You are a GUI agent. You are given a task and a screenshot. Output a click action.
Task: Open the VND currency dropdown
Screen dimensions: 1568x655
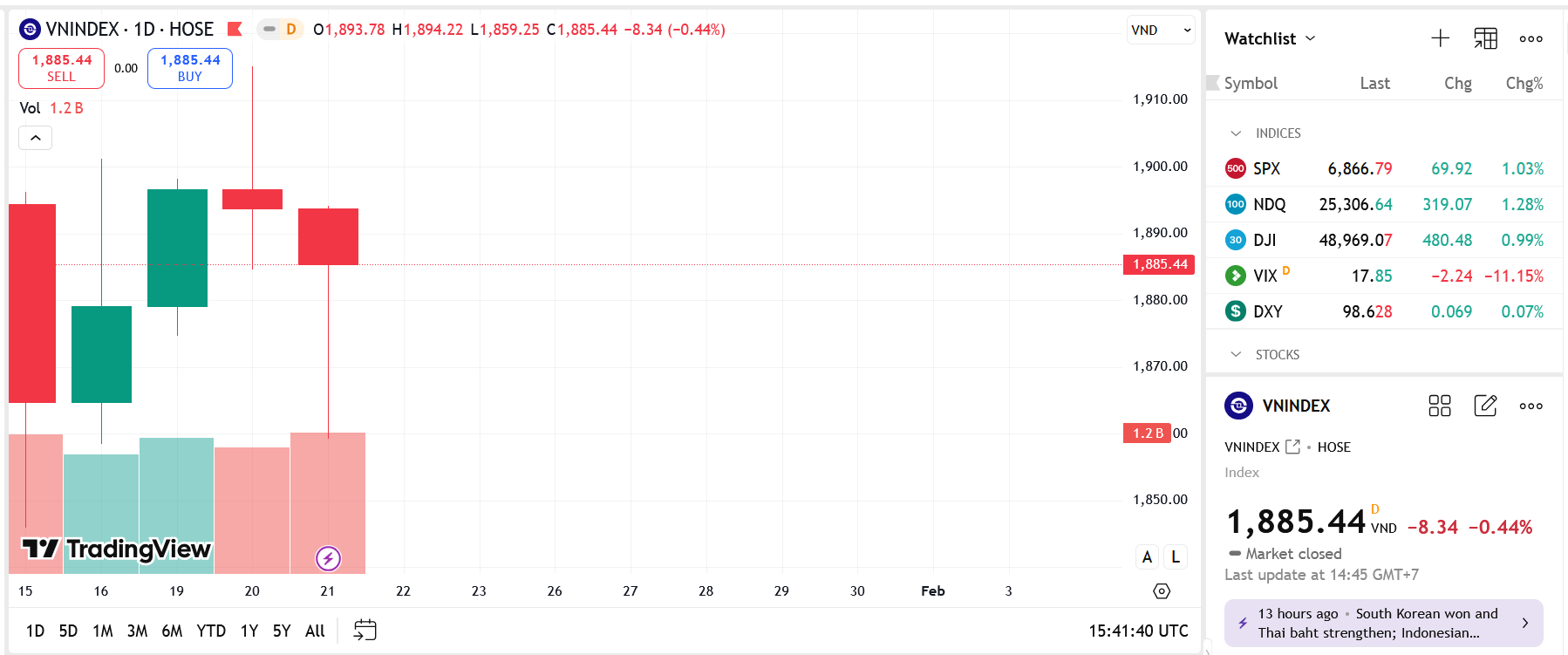(1161, 29)
